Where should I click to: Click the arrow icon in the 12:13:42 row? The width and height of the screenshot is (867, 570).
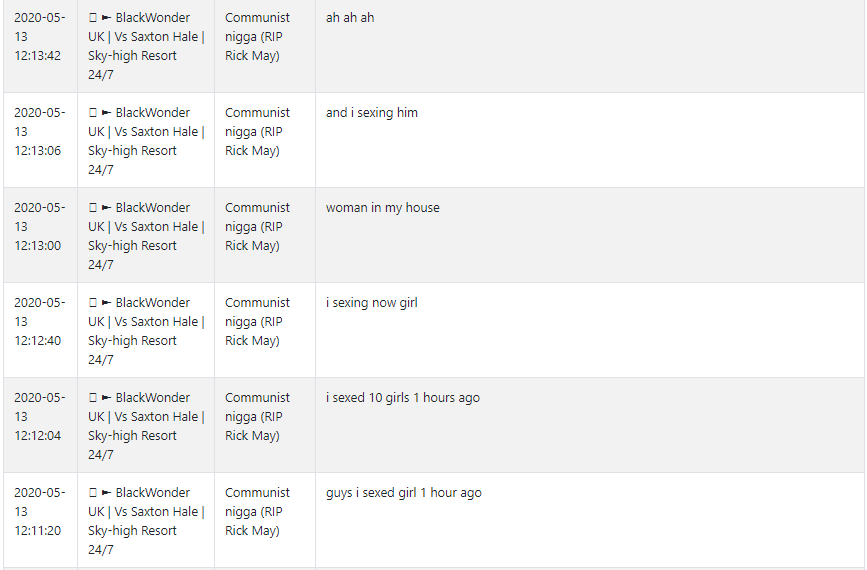coord(107,18)
